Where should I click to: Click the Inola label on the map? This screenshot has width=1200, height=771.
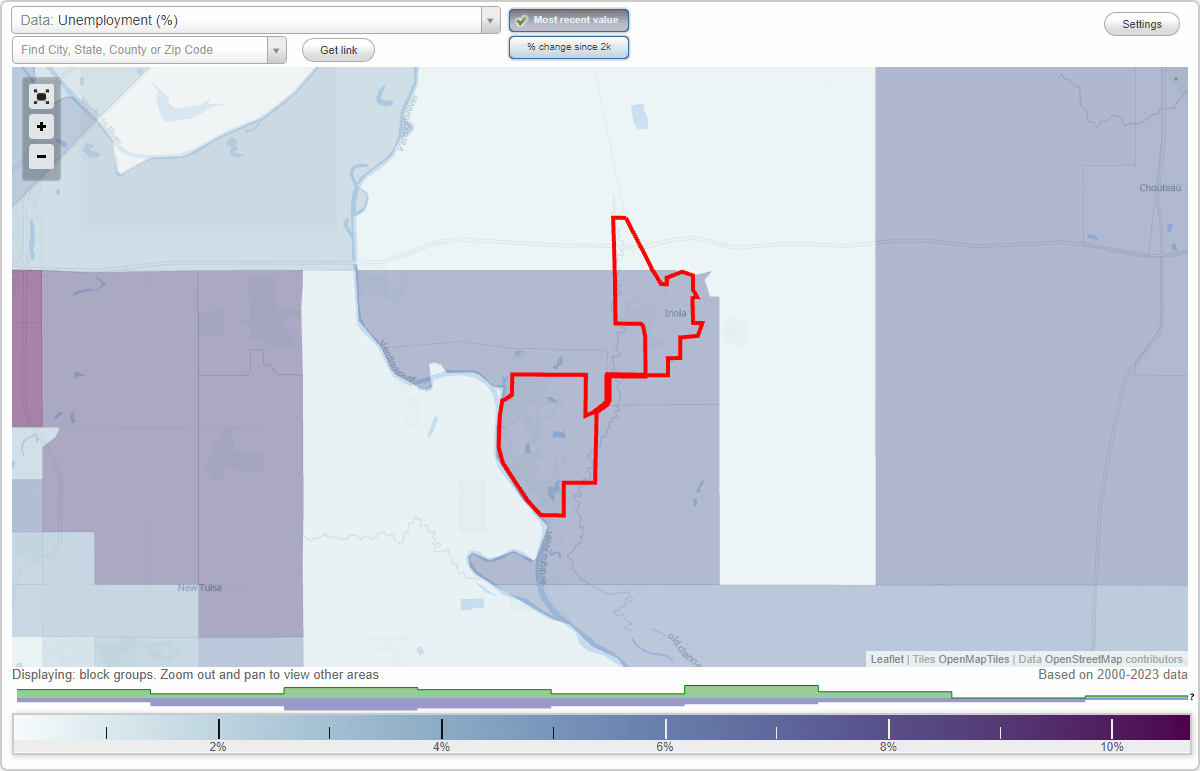676,313
